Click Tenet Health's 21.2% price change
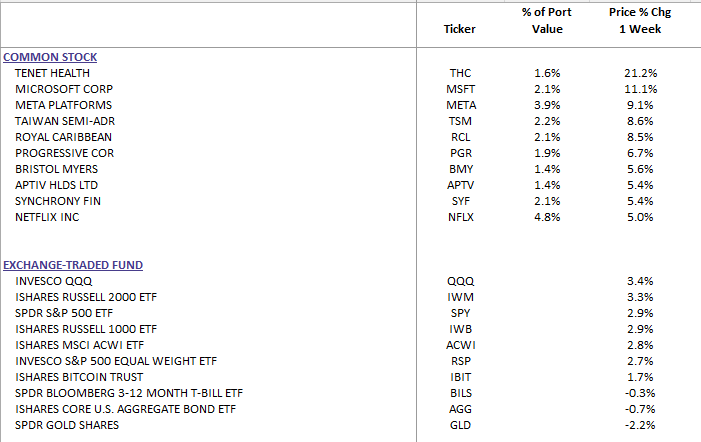The height and width of the screenshot is (442, 701). click(x=638, y=73)
